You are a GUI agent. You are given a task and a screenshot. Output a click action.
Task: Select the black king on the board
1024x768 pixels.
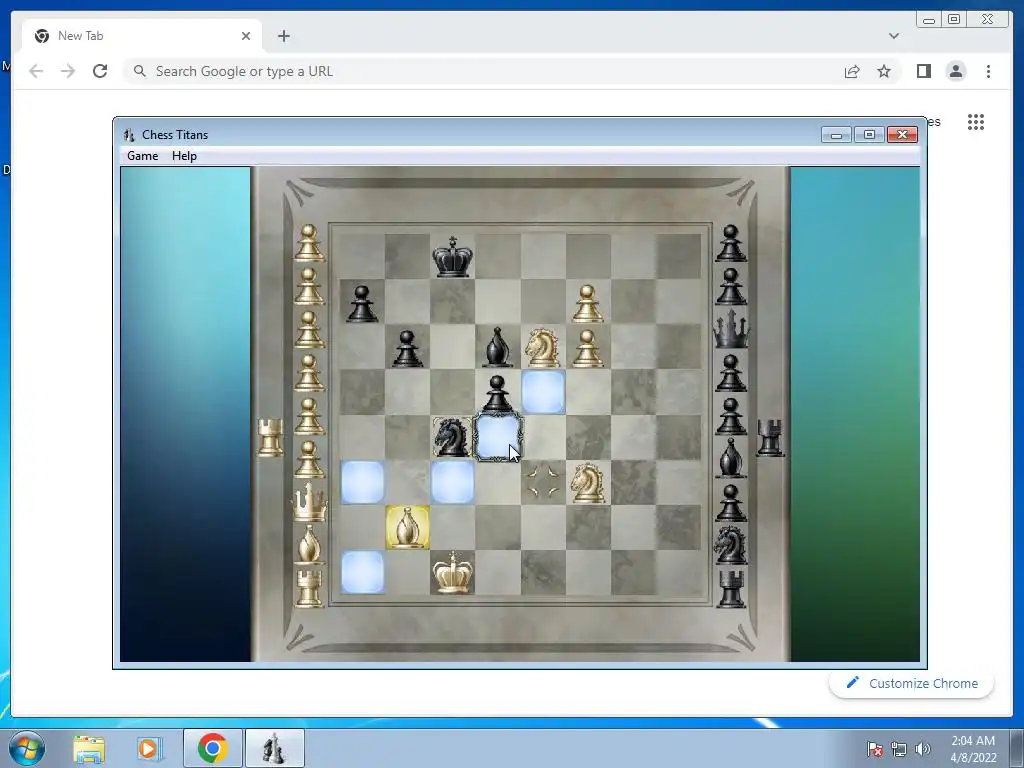pos(453,257)
